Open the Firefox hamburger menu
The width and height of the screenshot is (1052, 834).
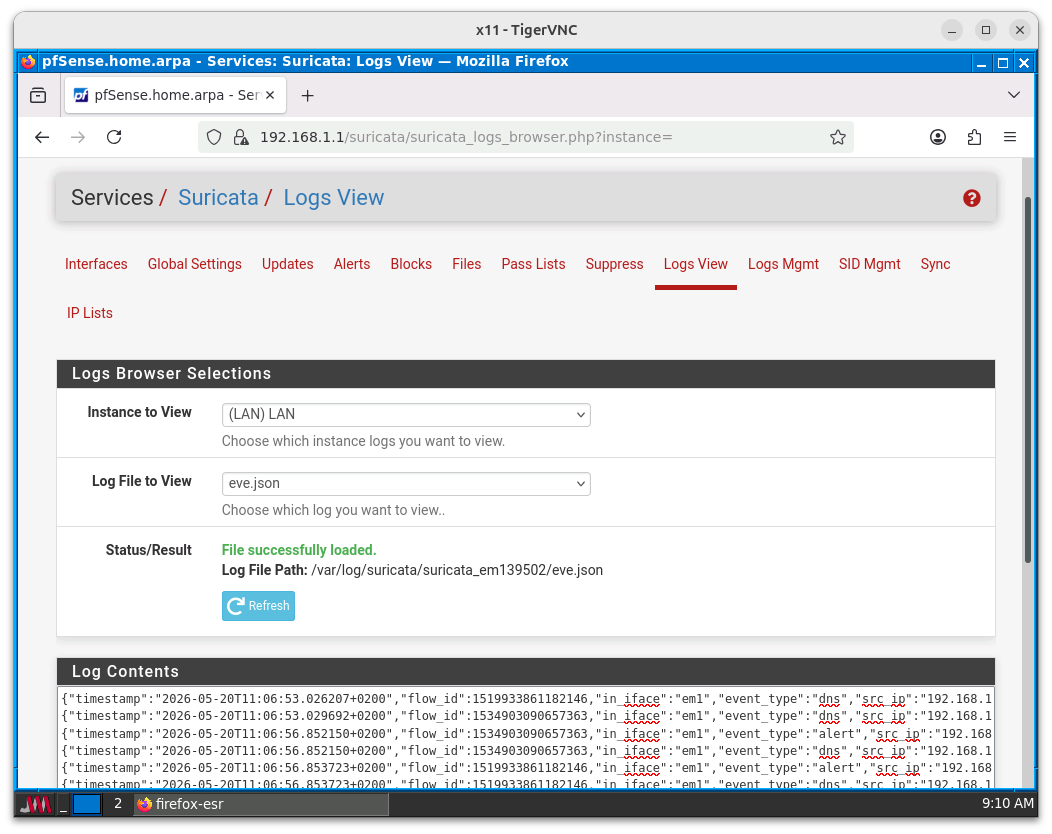(x=1010, y=137)
